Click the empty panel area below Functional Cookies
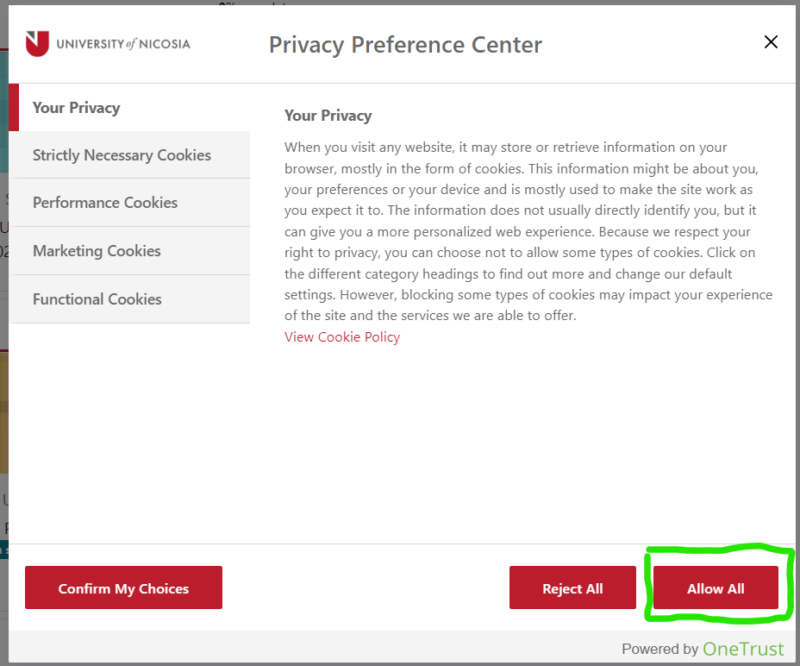The image size is (800, 666). click(130, 430)
